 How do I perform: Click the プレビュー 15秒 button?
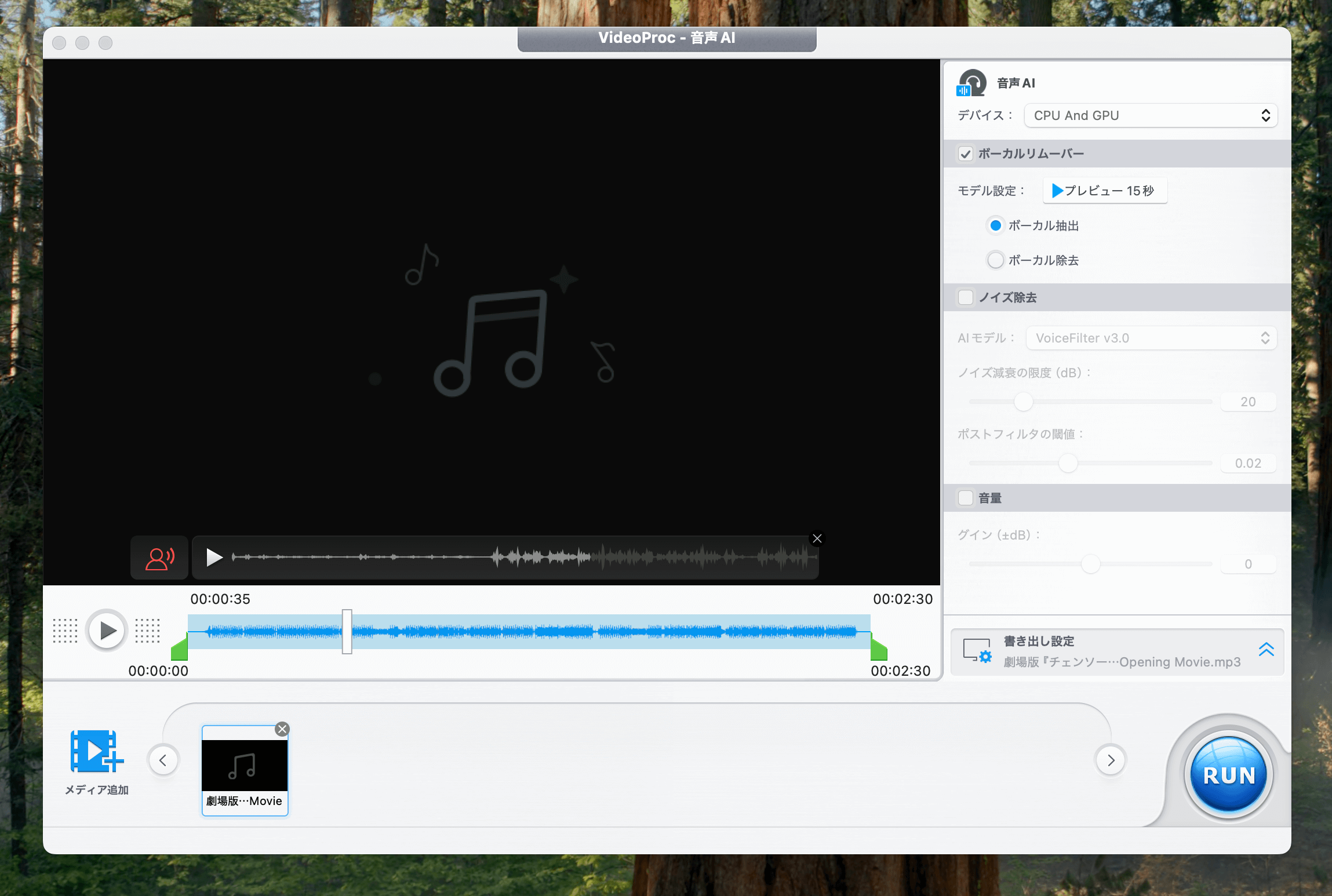pyautogui.click(x=1104, y=191)
